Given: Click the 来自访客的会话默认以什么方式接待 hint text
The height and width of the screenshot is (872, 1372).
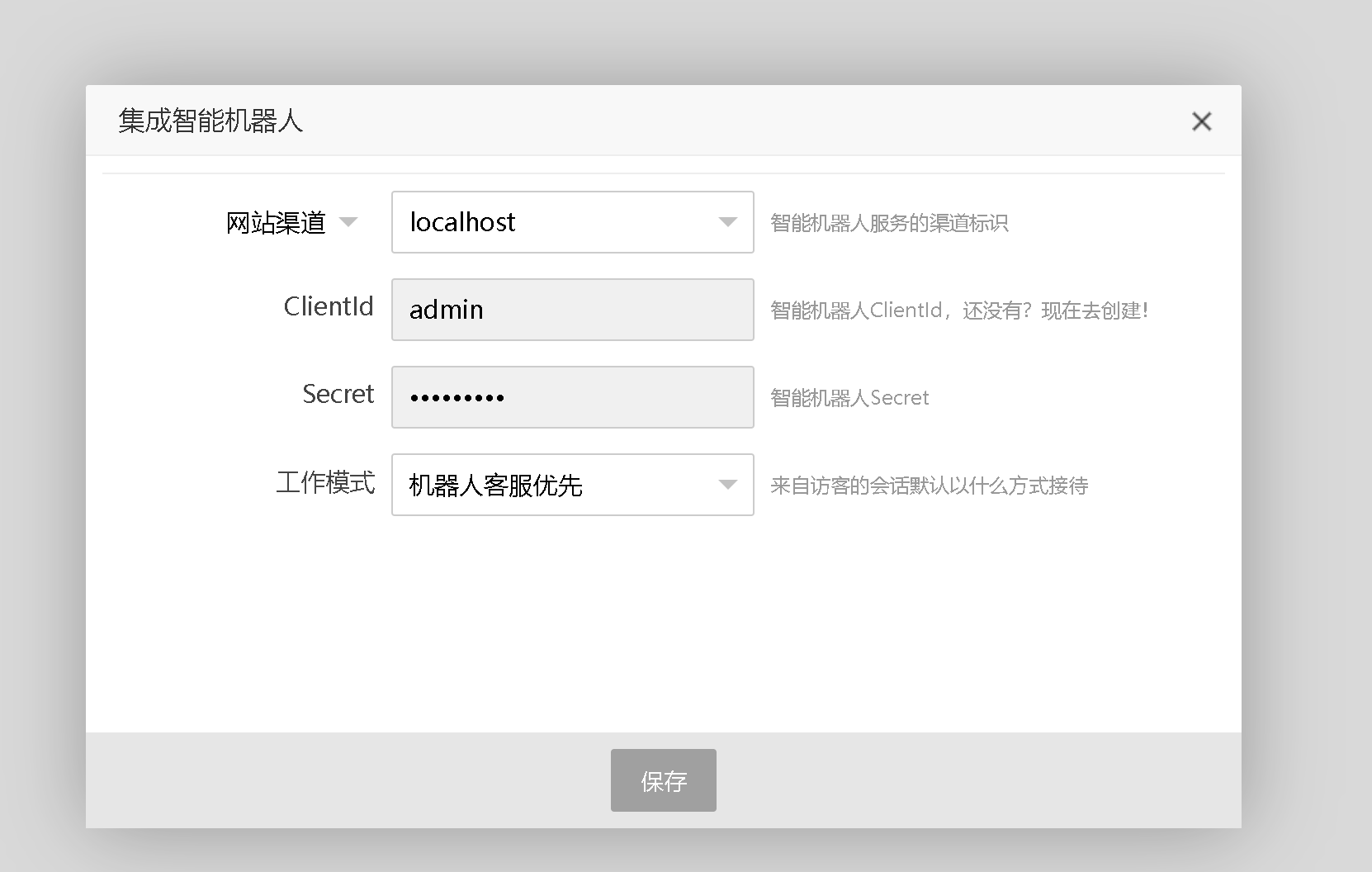Looking at the screenshot, I should (x=929, y=486).
